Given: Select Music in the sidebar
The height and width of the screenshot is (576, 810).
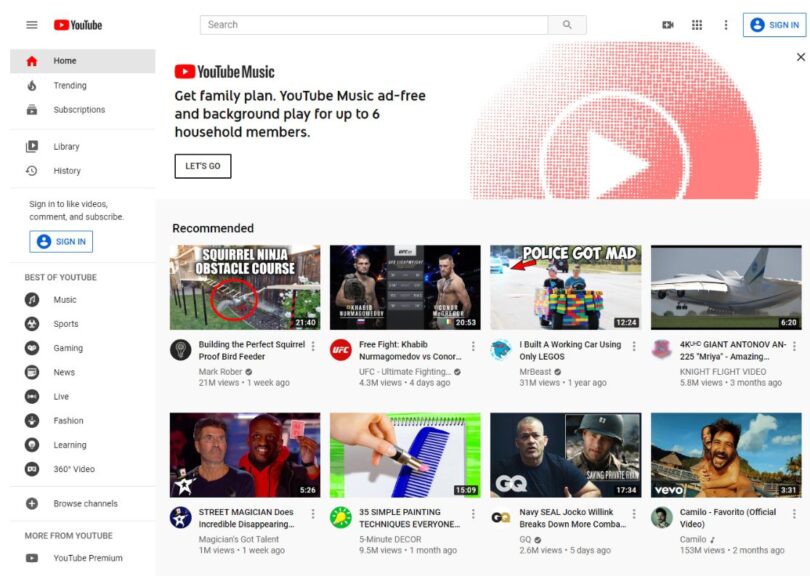Looking at the screenshot, I should click(x=64, y=299).
